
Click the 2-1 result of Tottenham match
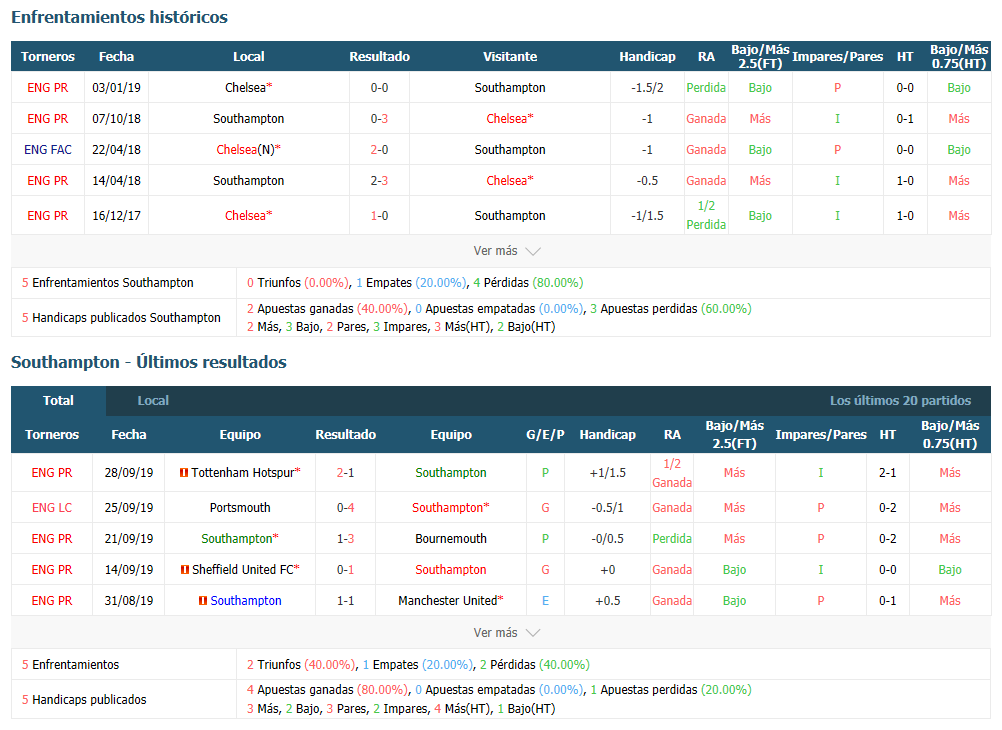pos(346,473)
